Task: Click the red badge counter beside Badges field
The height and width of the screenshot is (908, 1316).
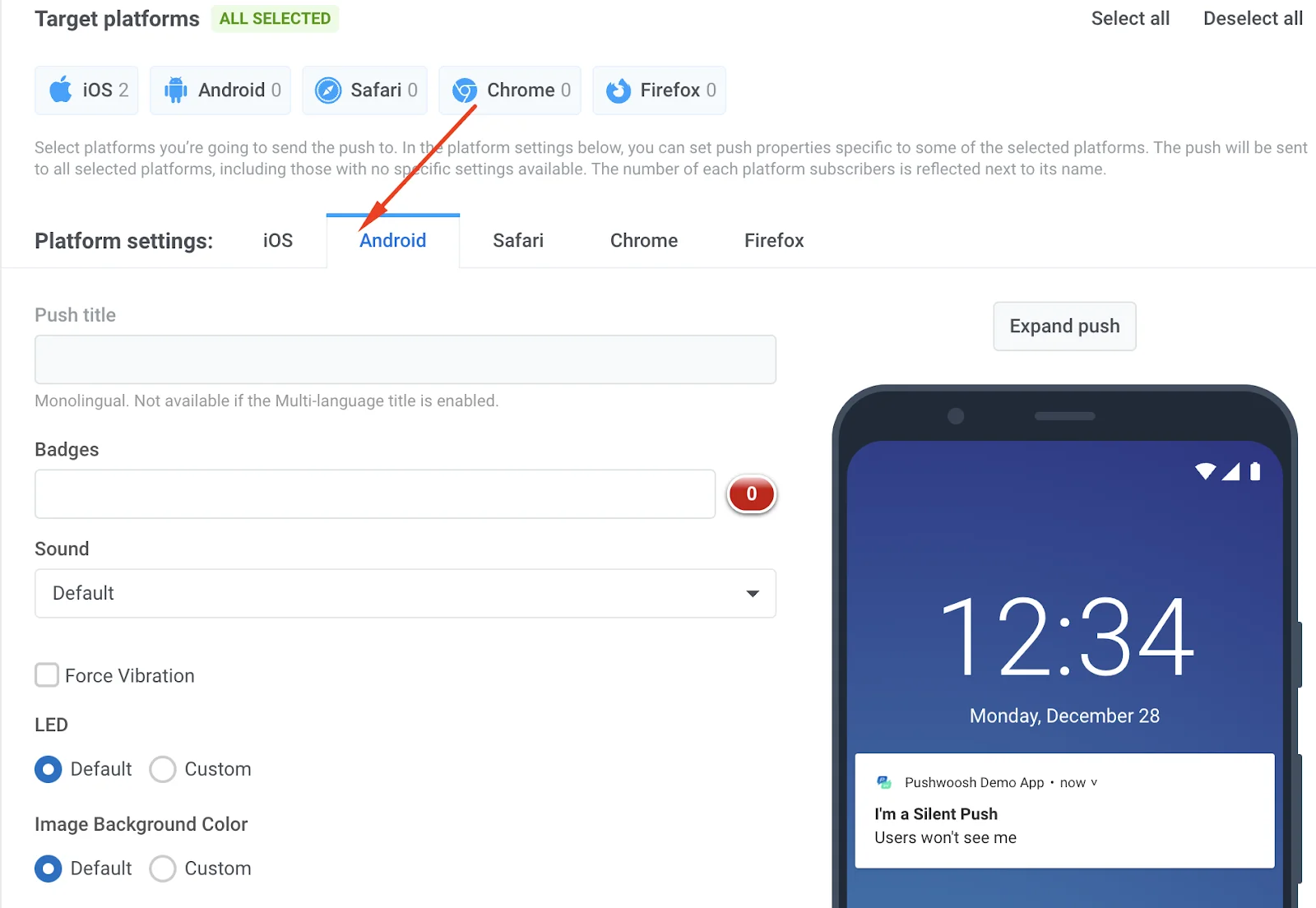Action: click(x=751, y=494)
